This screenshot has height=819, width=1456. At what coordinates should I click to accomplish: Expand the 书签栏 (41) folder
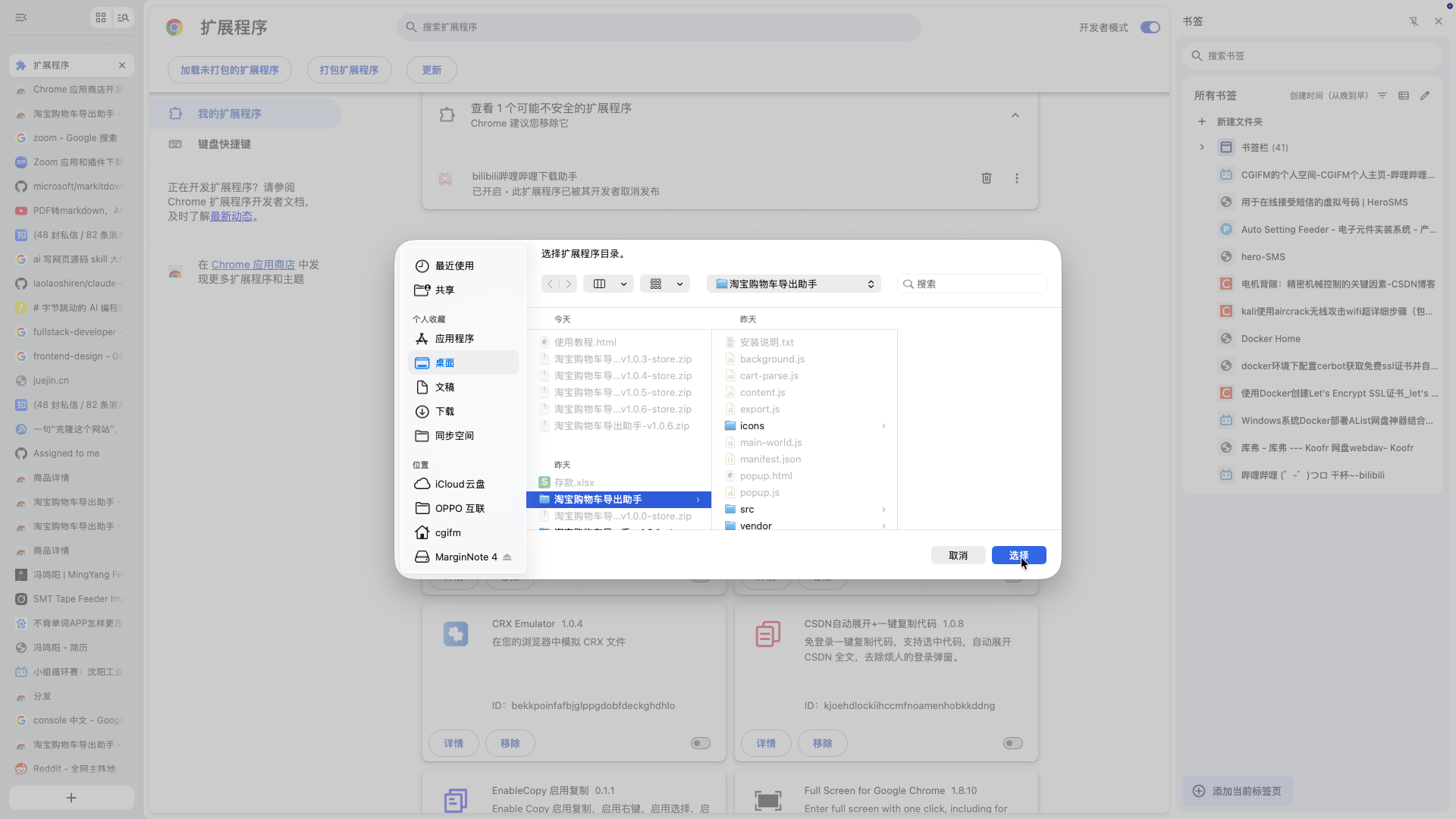pos(1202,147)
